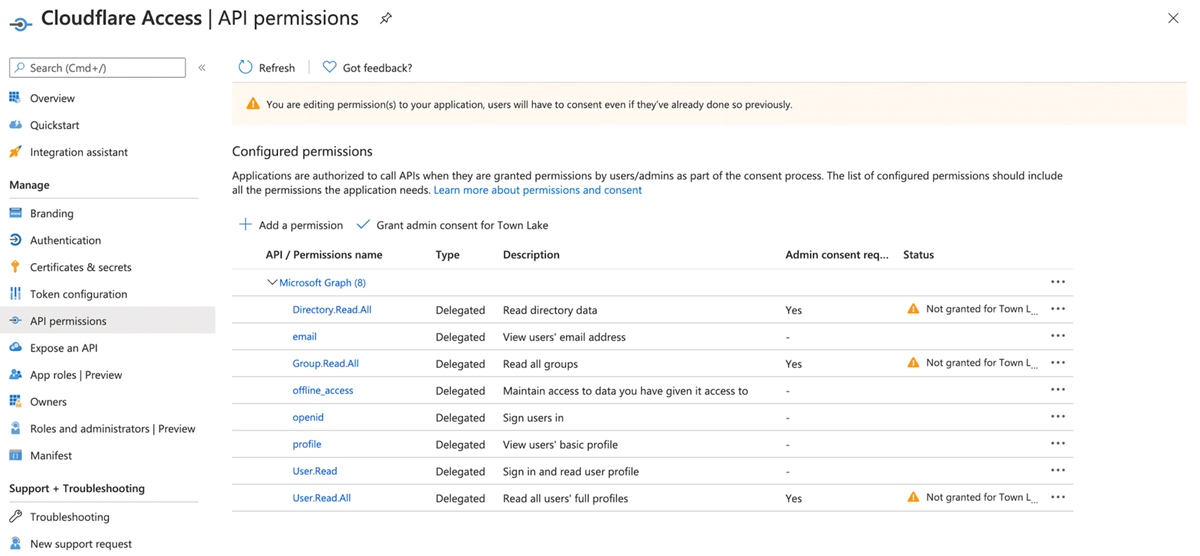Collapse the Microsoft Graph permissions group
Screen dimensions: 1200x556
272,283
